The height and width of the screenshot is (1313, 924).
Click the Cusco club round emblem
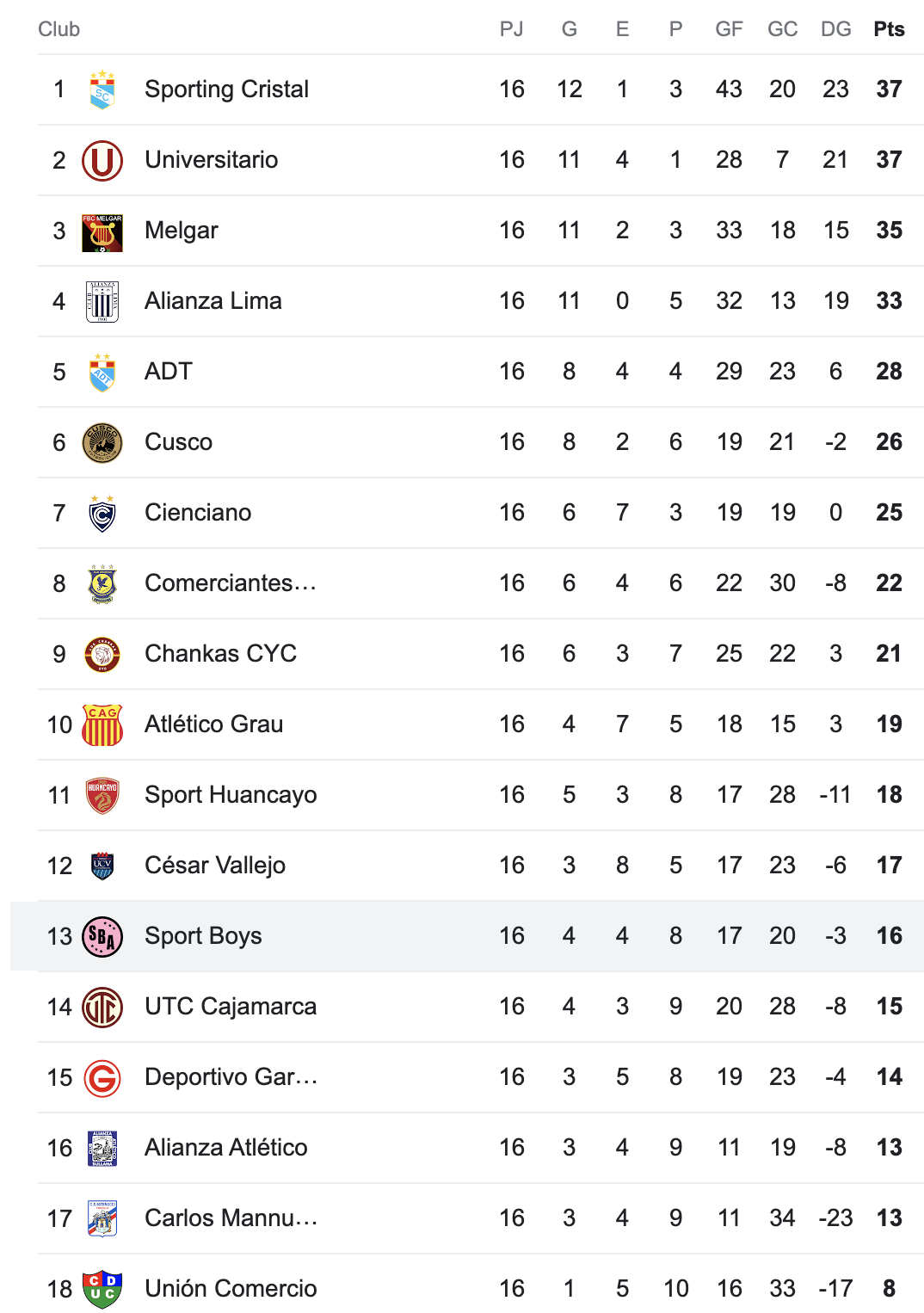point(102,442)
